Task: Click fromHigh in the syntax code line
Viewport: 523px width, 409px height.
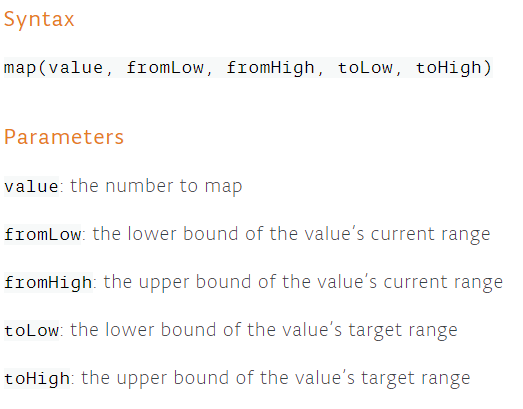Action: click(x=270, y=68)
